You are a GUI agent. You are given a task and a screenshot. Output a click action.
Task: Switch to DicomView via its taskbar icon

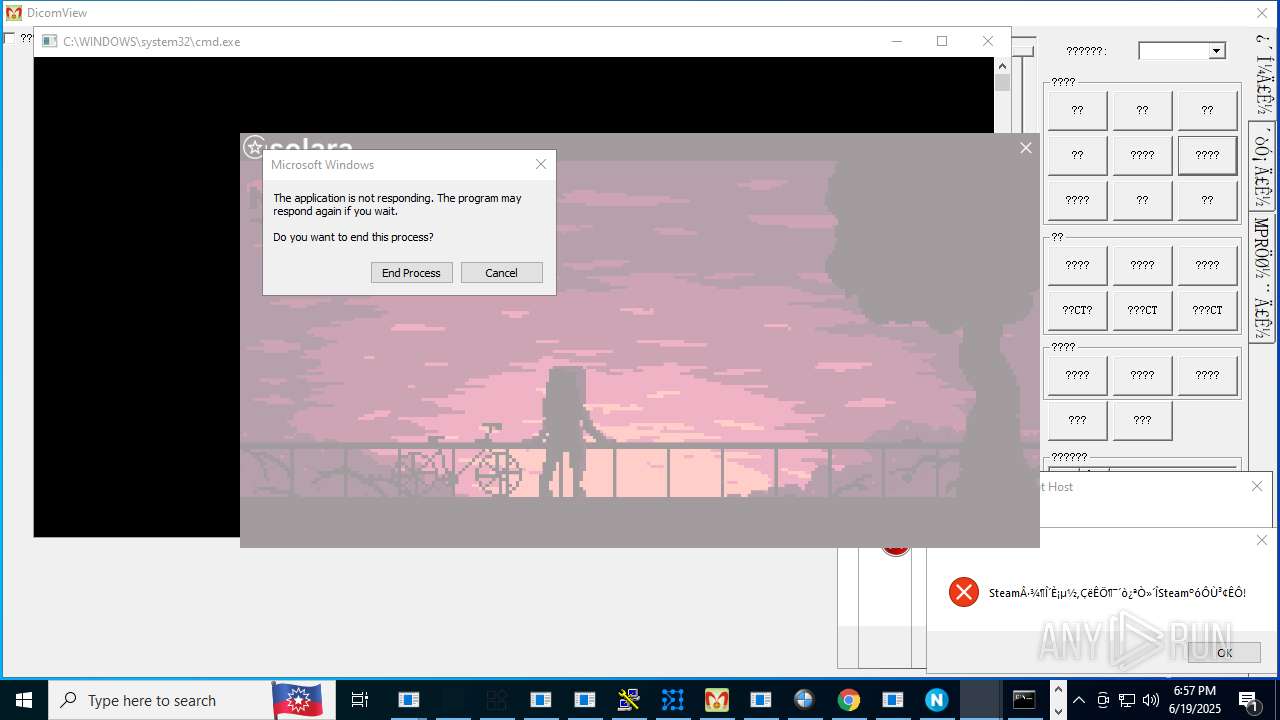(x=717, y=700)
